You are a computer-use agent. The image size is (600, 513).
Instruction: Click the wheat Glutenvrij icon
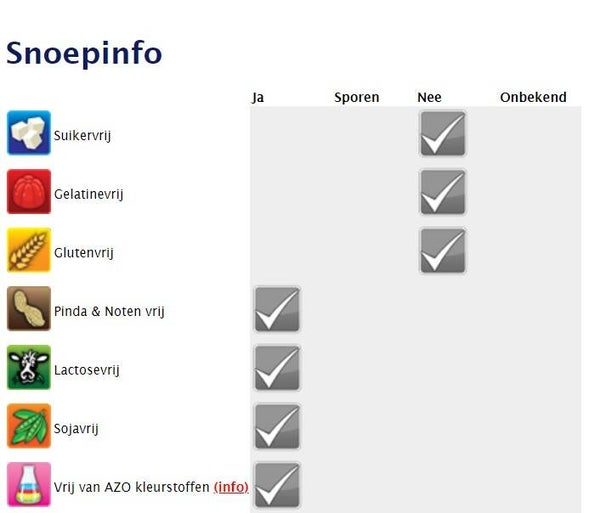click(x=29, y=251)
